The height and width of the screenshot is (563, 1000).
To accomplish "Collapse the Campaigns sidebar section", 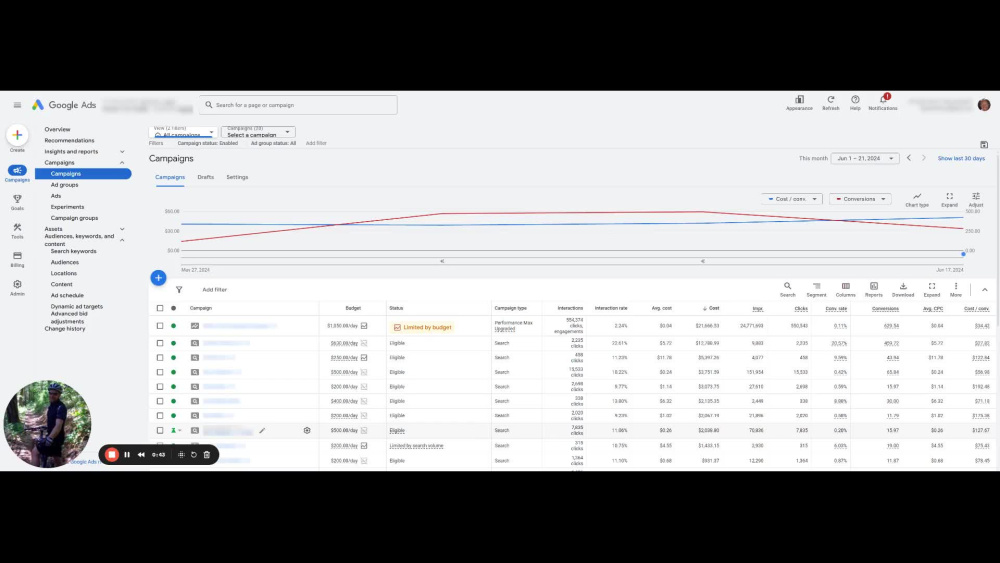I will pos(122,163).
